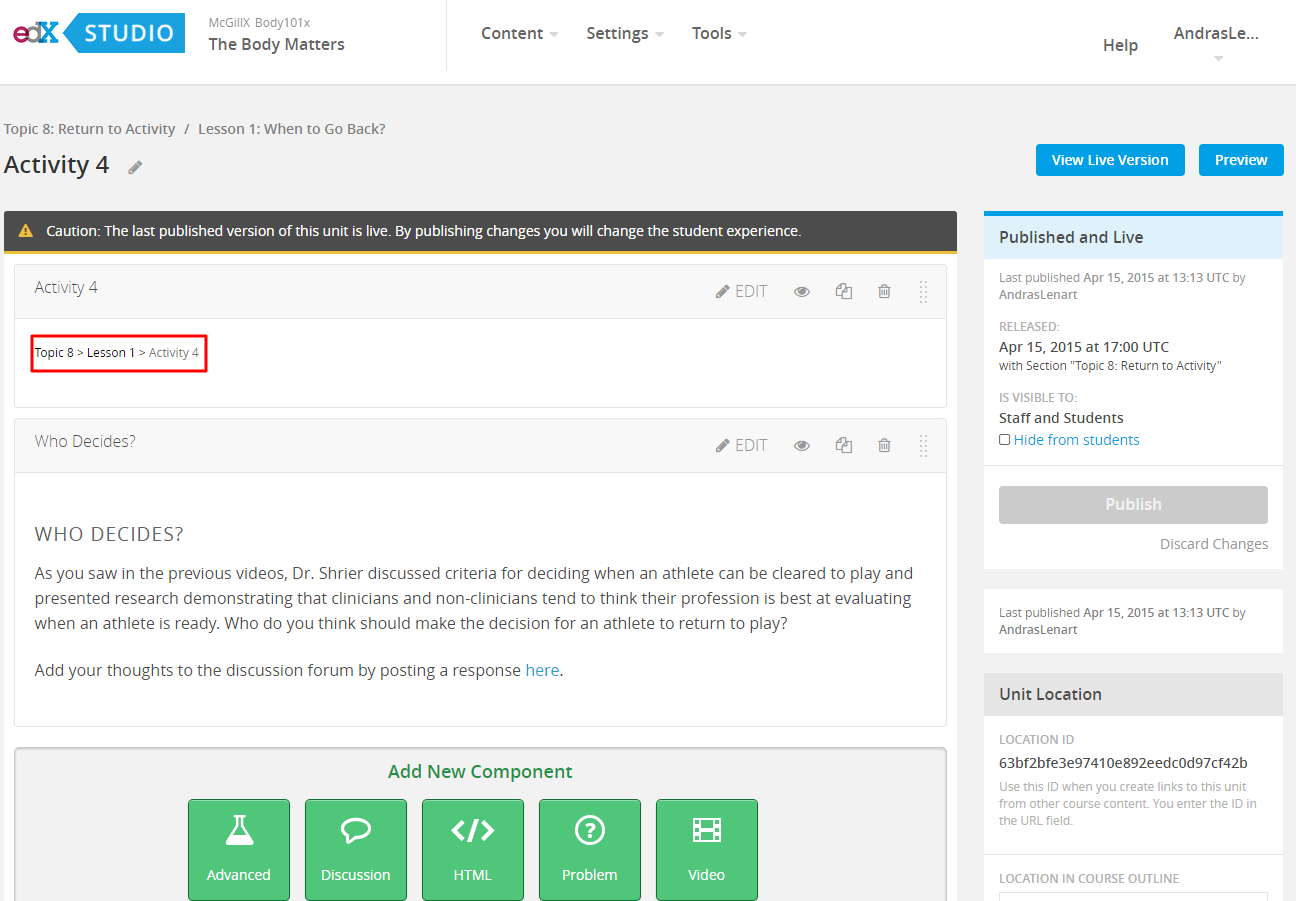Toggle visibility eye on Activity 4 component
The image size is (1296, 901).
[x=802, y=291]
